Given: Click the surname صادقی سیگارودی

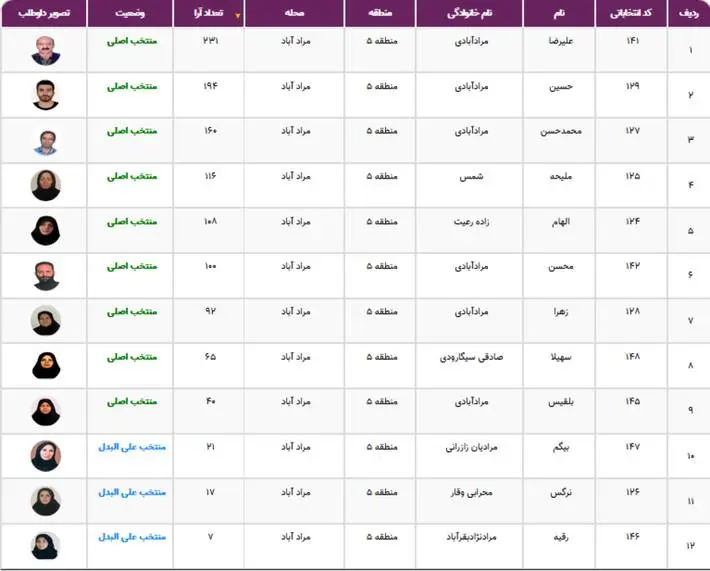Looking at the screenshot, I should (x=471, y=357).
